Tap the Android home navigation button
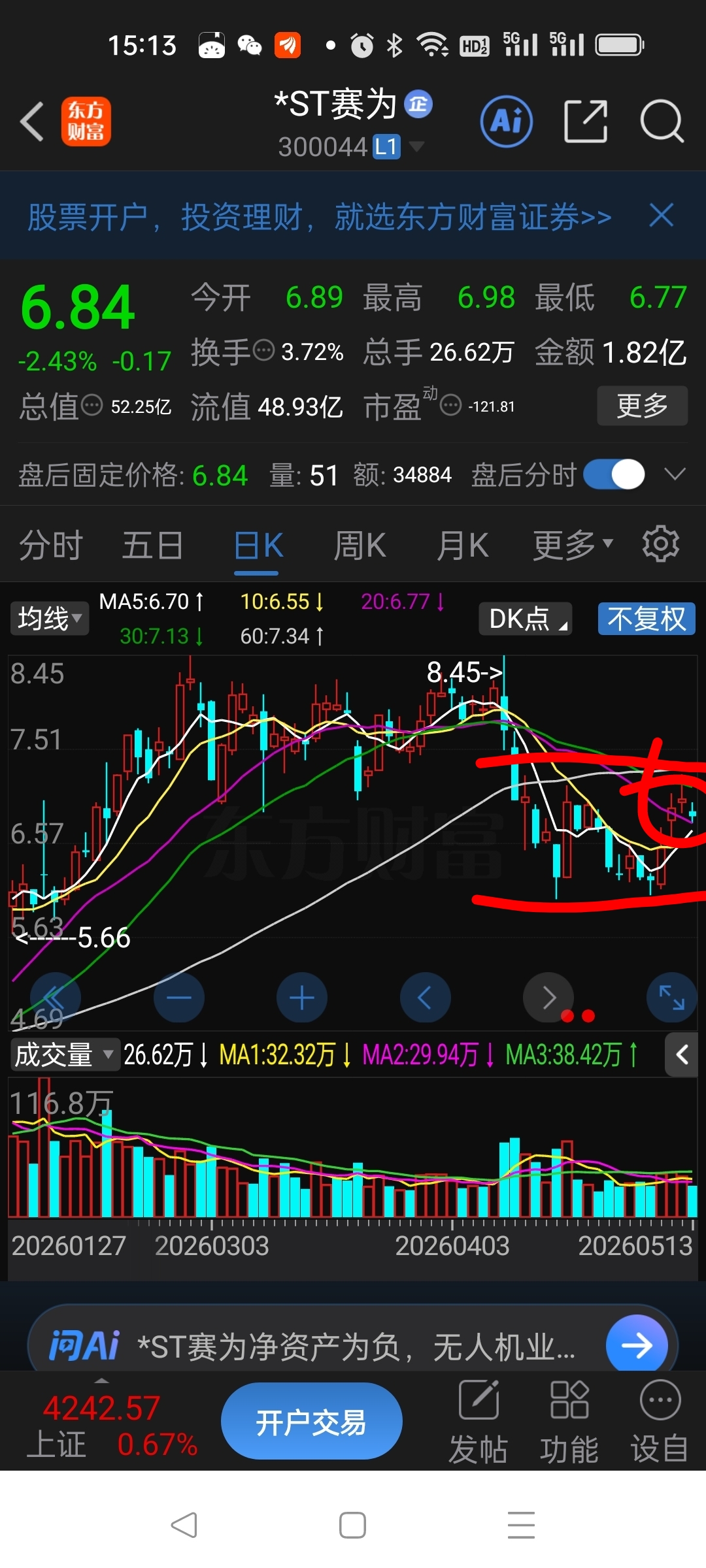Image resolution: width=706 pixels, height=1568 pixels. click(352, 1526)
